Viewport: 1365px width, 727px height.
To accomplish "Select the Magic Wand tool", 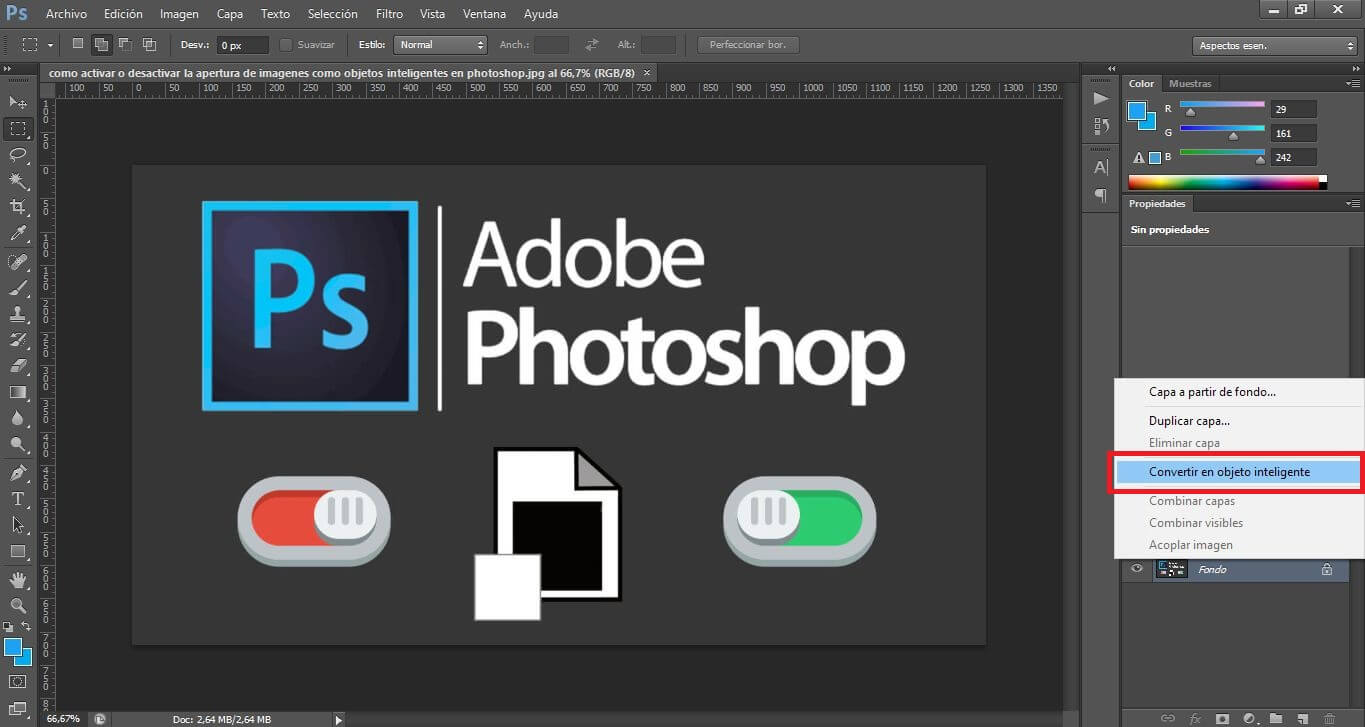I will click(18, 180).
